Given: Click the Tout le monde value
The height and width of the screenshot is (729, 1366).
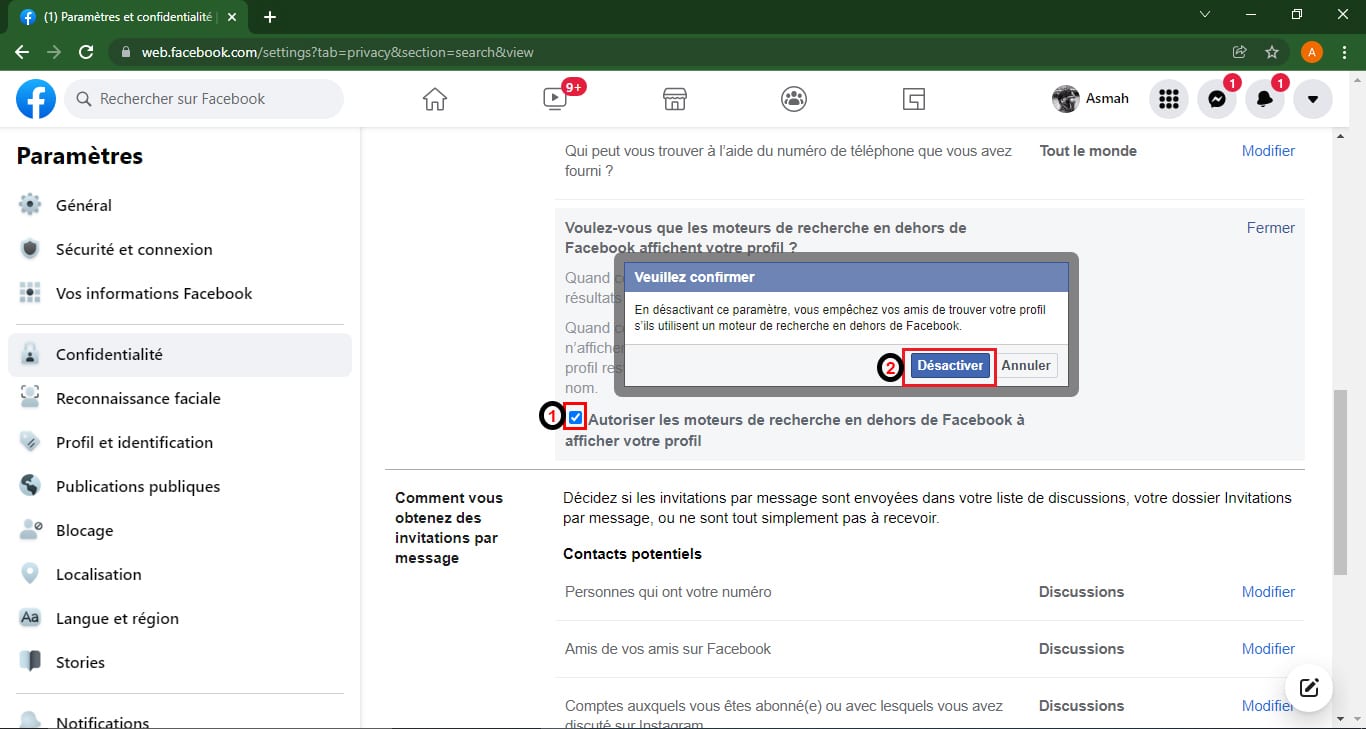Looking at the screenshot, I should [1088, 151].
